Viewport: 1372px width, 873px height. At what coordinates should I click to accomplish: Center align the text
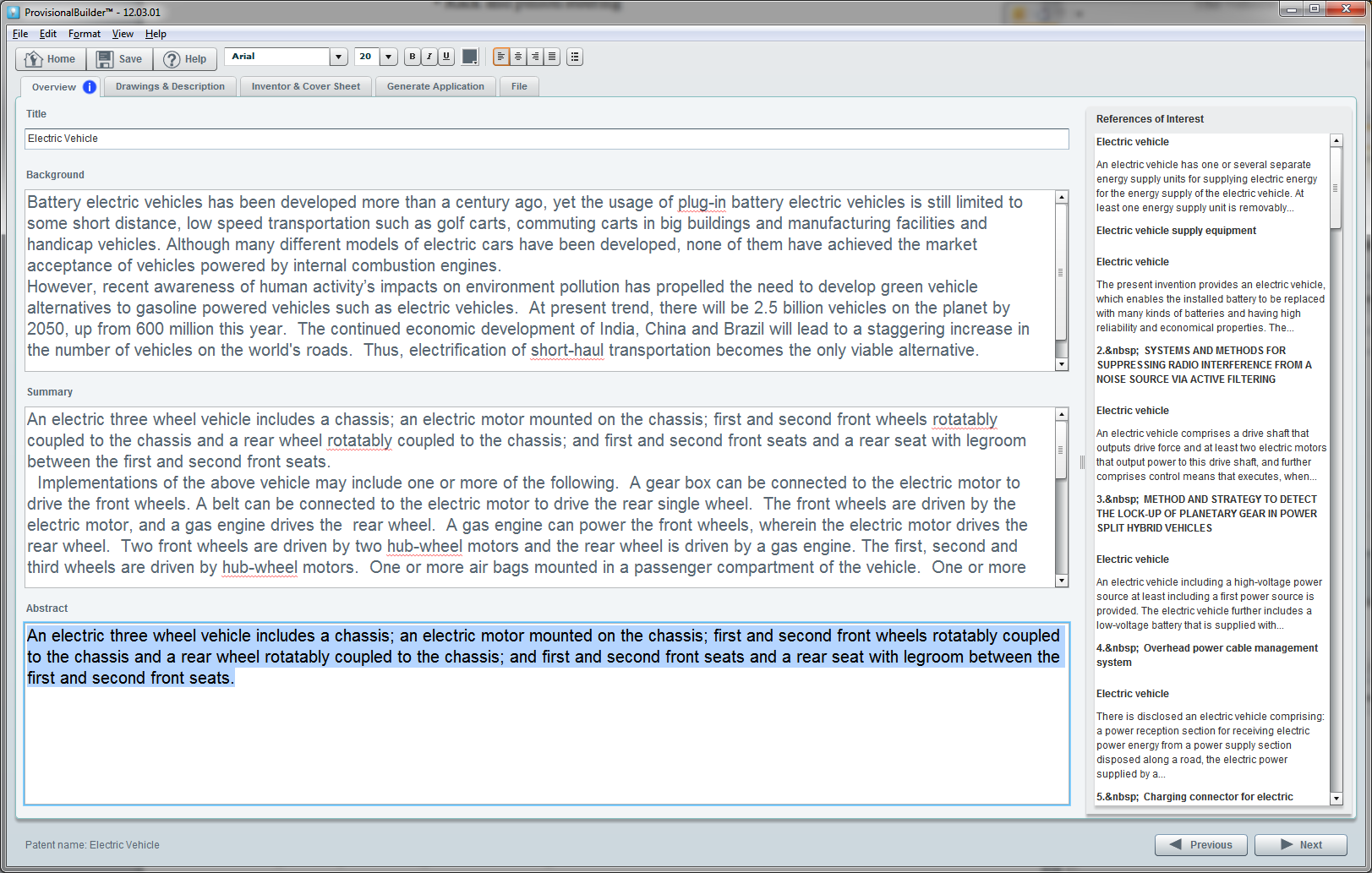click(518, 57)
